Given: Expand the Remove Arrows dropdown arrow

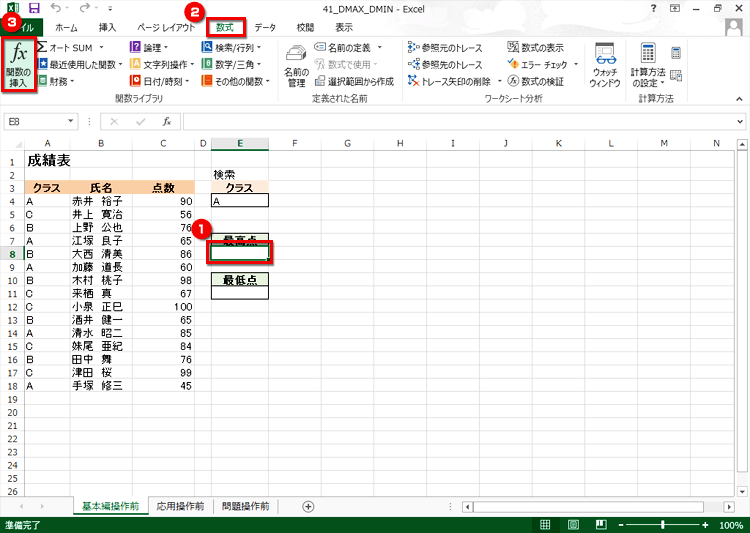Looking at the screenshot, I should [x=499, y=81].
